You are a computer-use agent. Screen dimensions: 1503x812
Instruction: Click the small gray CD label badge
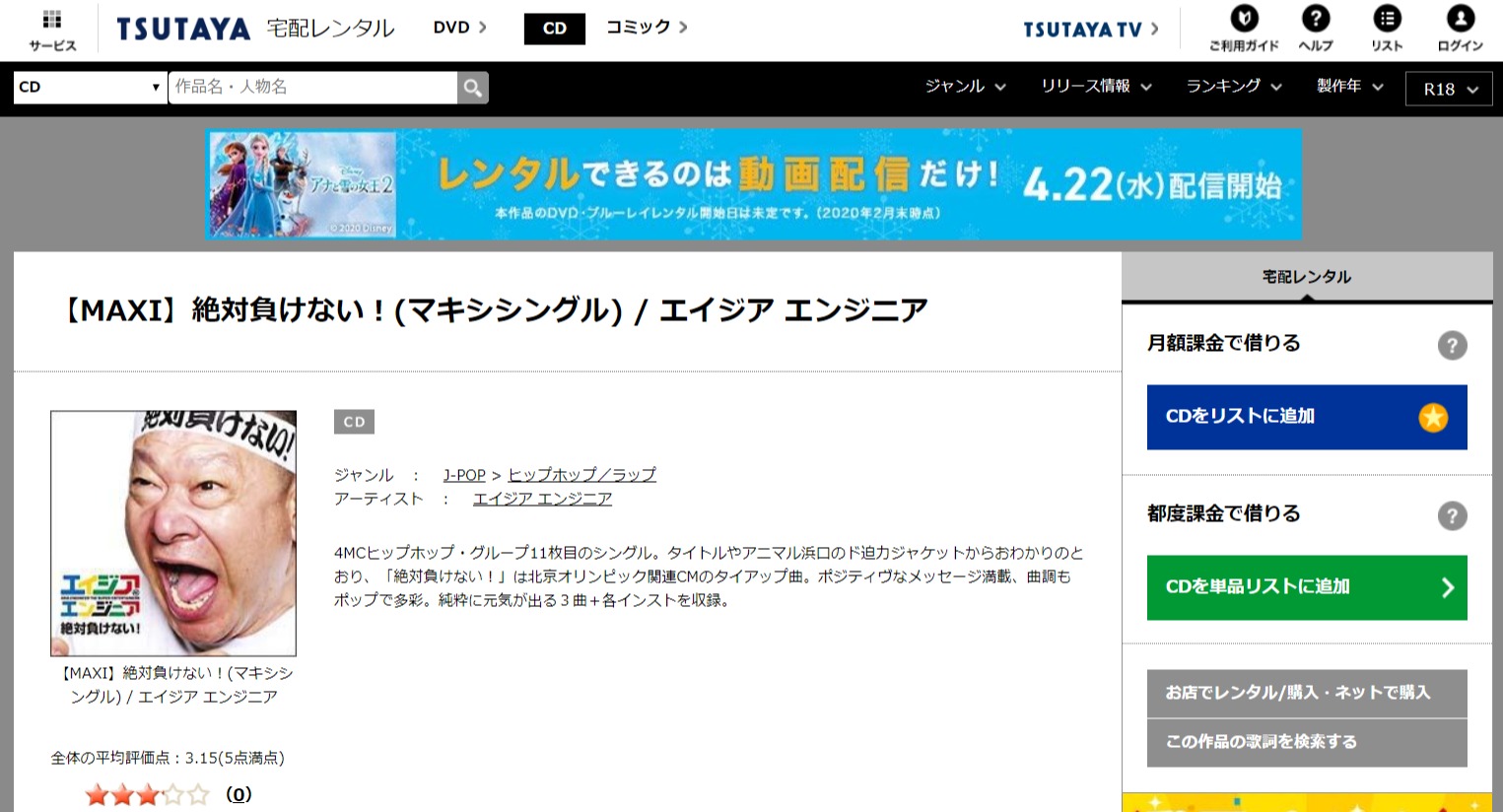click(x=354, y=422)
